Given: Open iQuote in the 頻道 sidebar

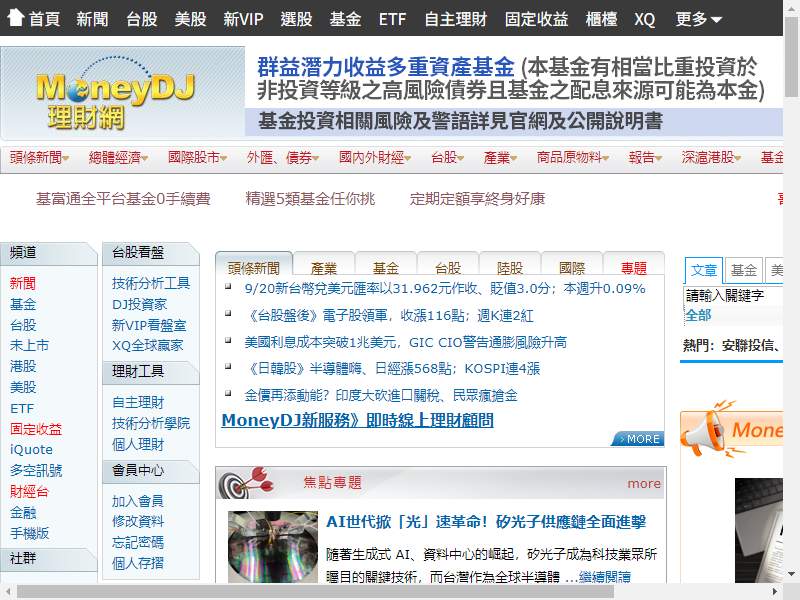Looking at the screenshot, I should (x=31, y=449).
